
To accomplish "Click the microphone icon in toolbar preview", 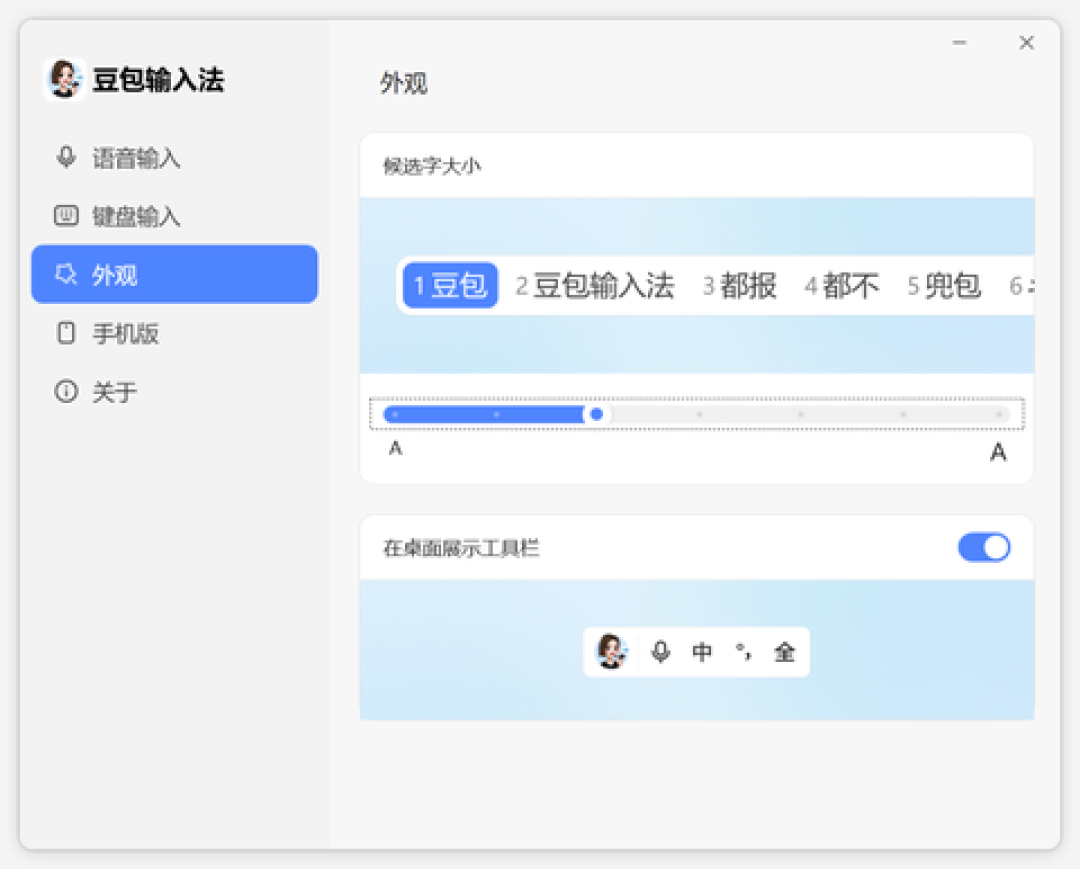I will [661, 651].
